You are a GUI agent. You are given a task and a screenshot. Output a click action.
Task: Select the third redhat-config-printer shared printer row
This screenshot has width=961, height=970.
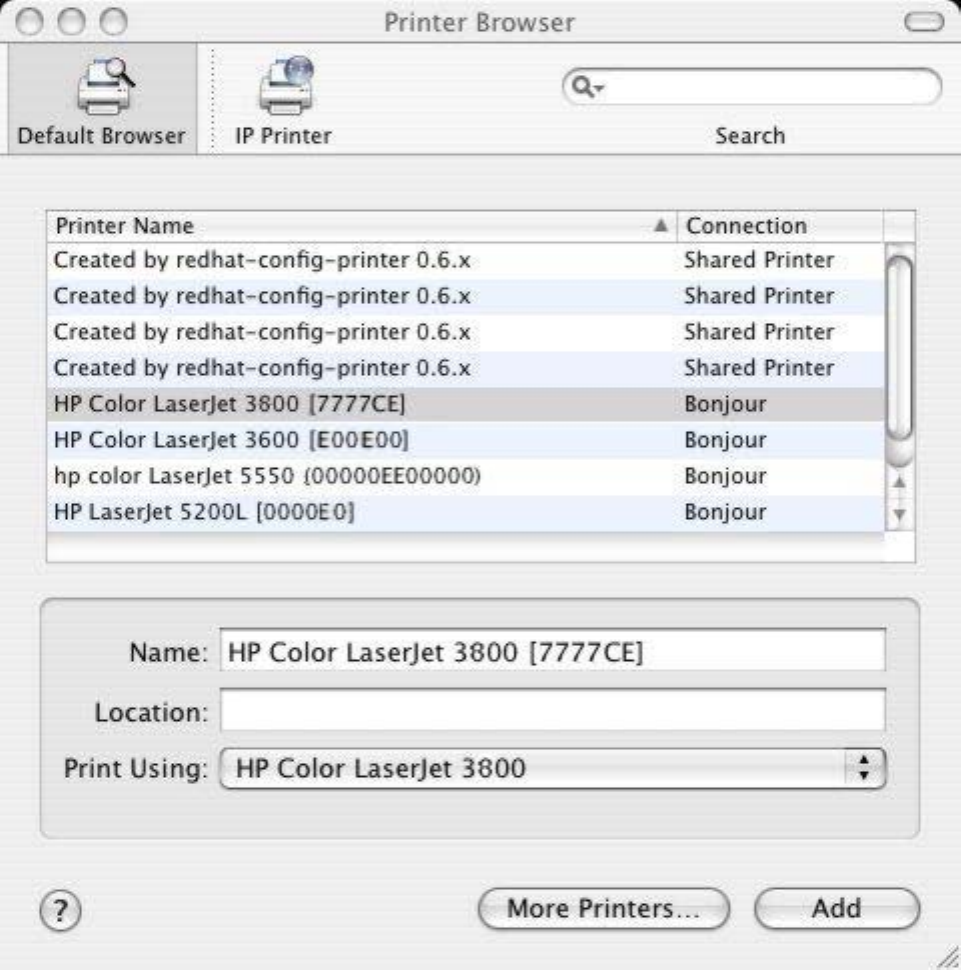465,332
